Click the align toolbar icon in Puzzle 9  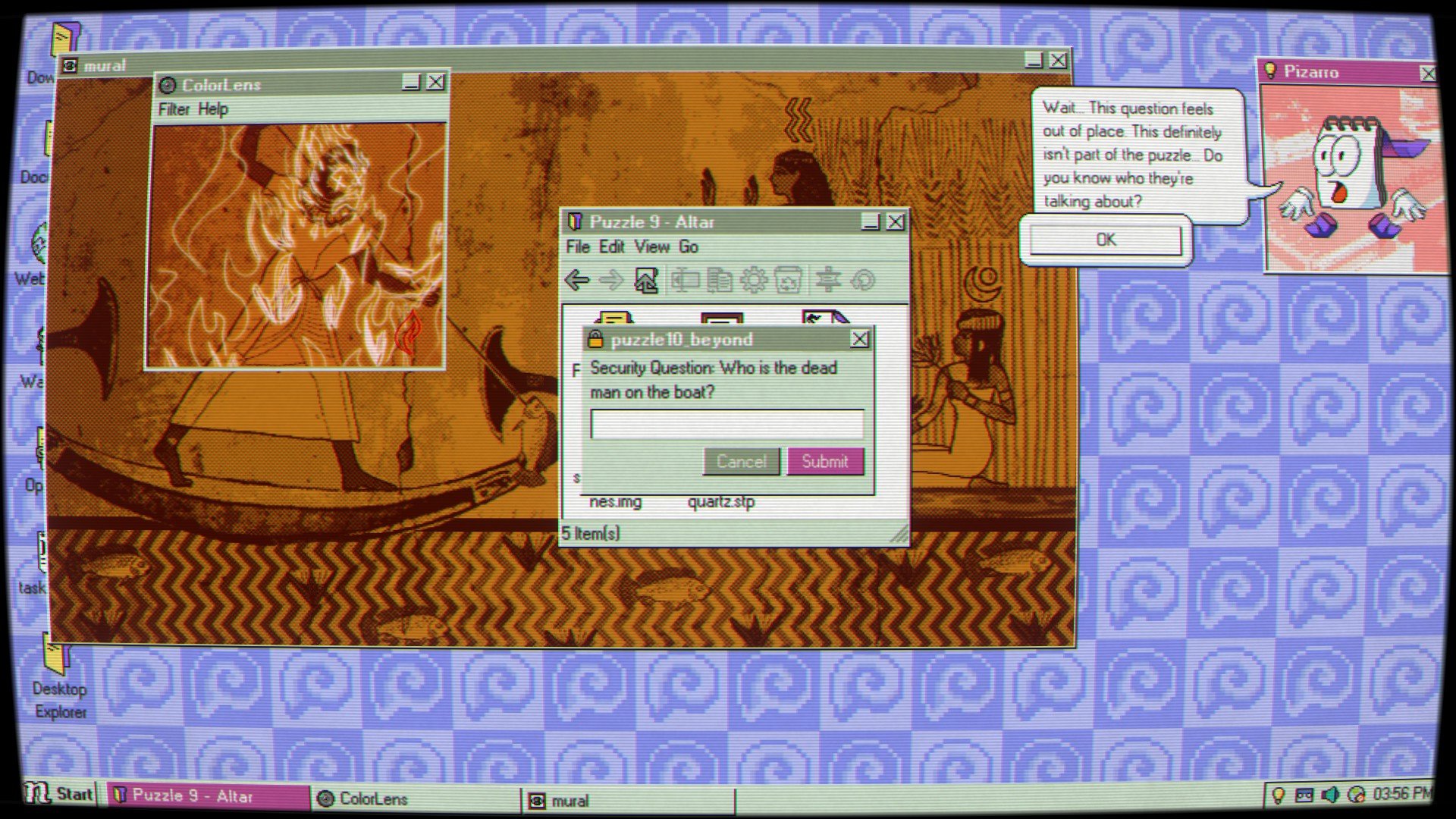[828, 280]
